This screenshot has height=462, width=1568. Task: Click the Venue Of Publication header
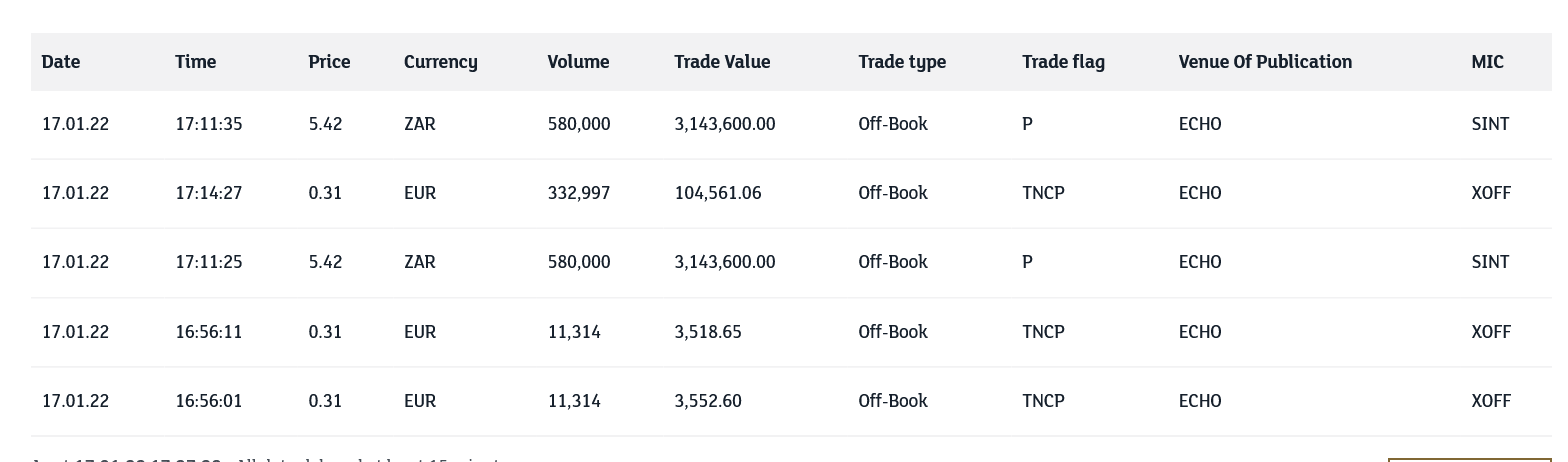1265,62
